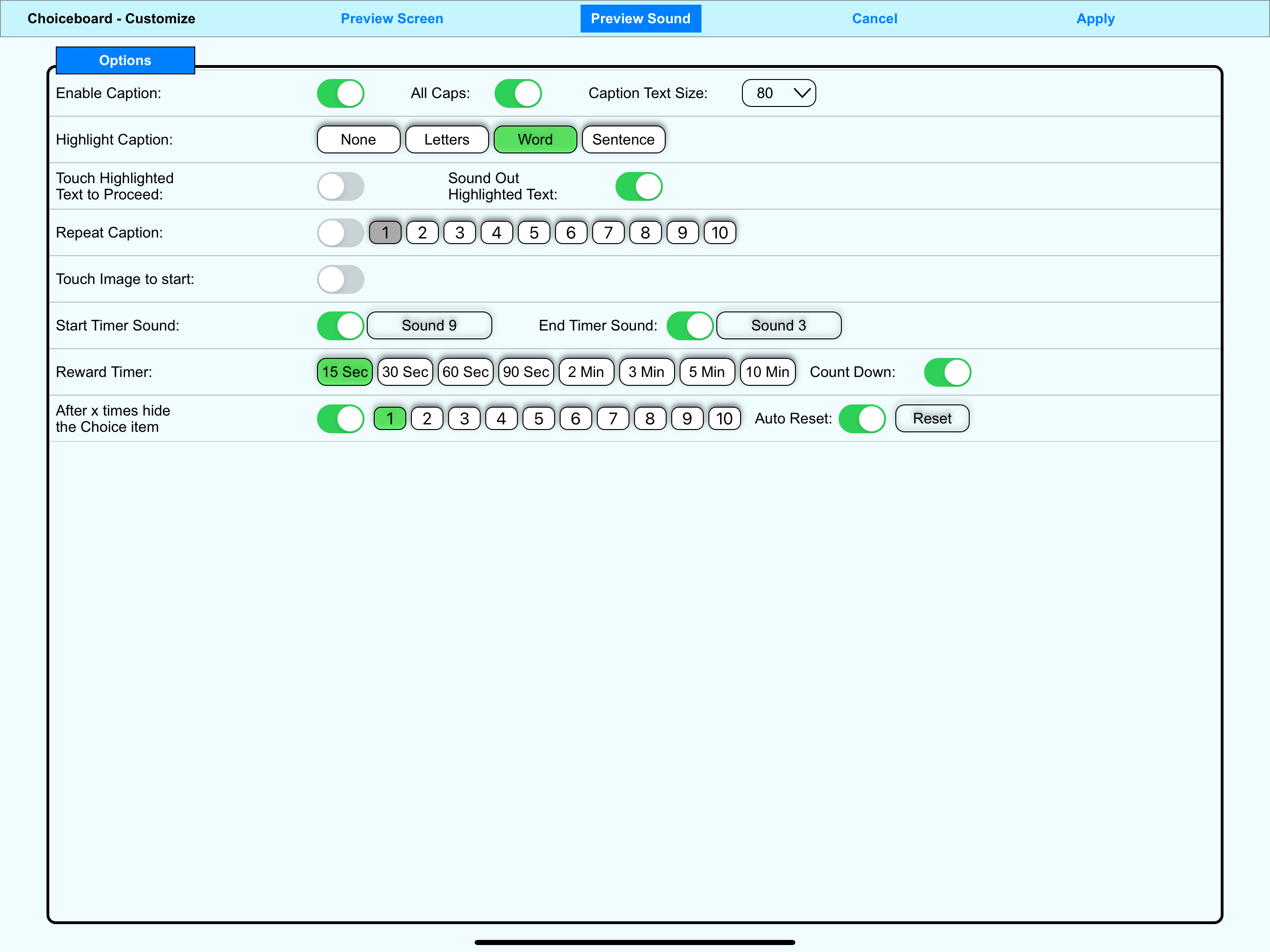Toggle the Count Down switch
1270x952 pixels.
pyautogui.click(x=947, y=372)
